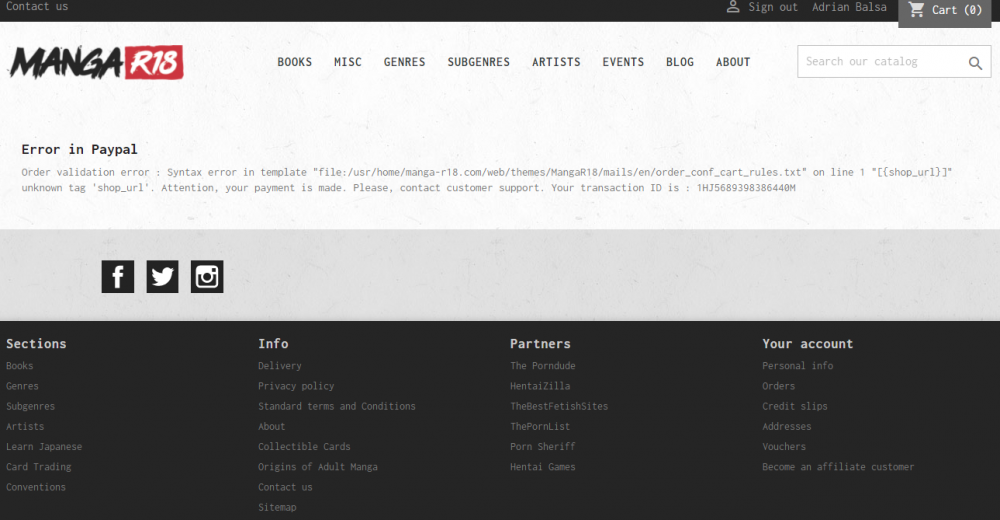1000x520 pixels.
Task: Open The Porndude partner link
Action: tap(543, 366)
